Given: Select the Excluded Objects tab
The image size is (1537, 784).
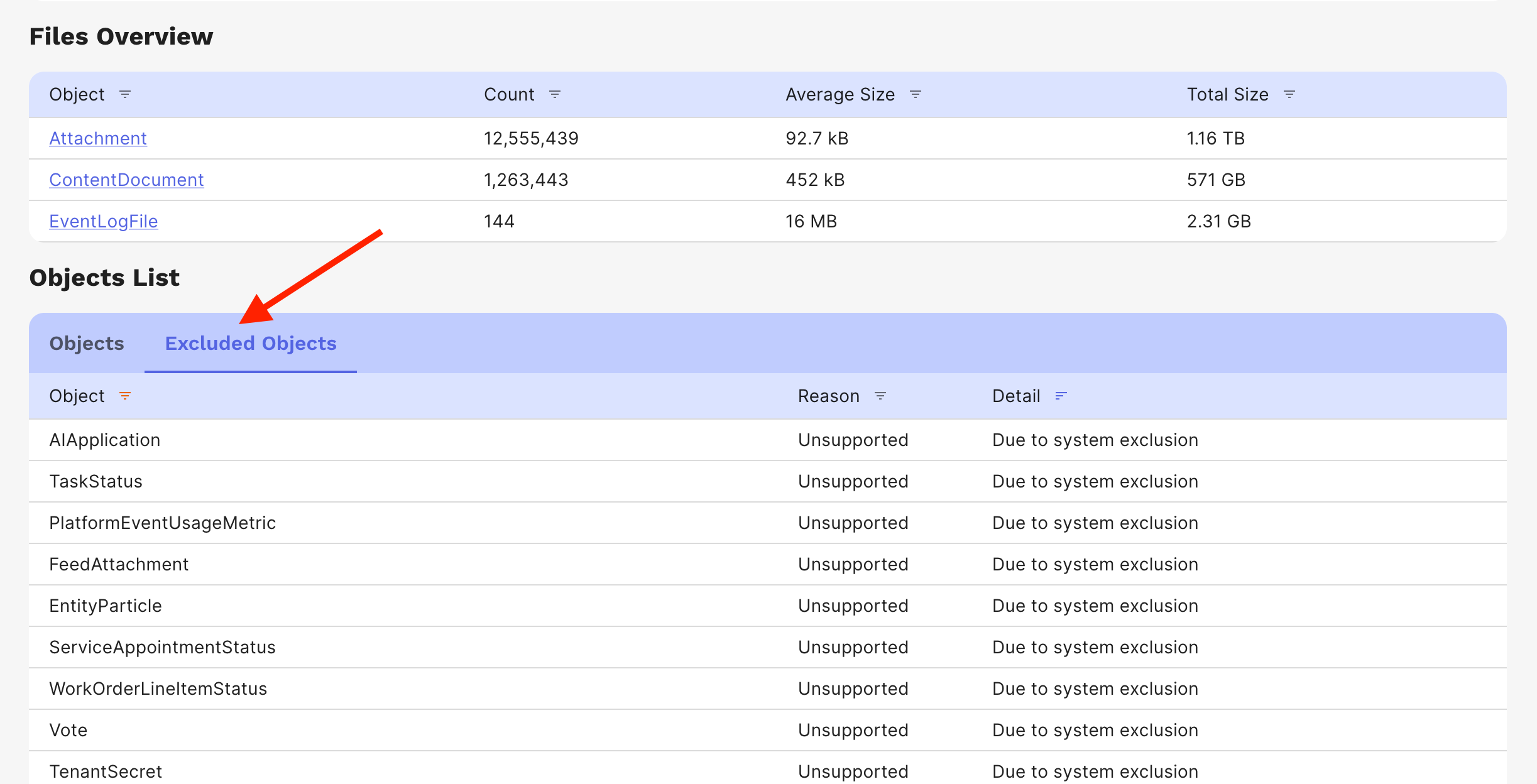Looking at the screenshot, I should point(251,344).
